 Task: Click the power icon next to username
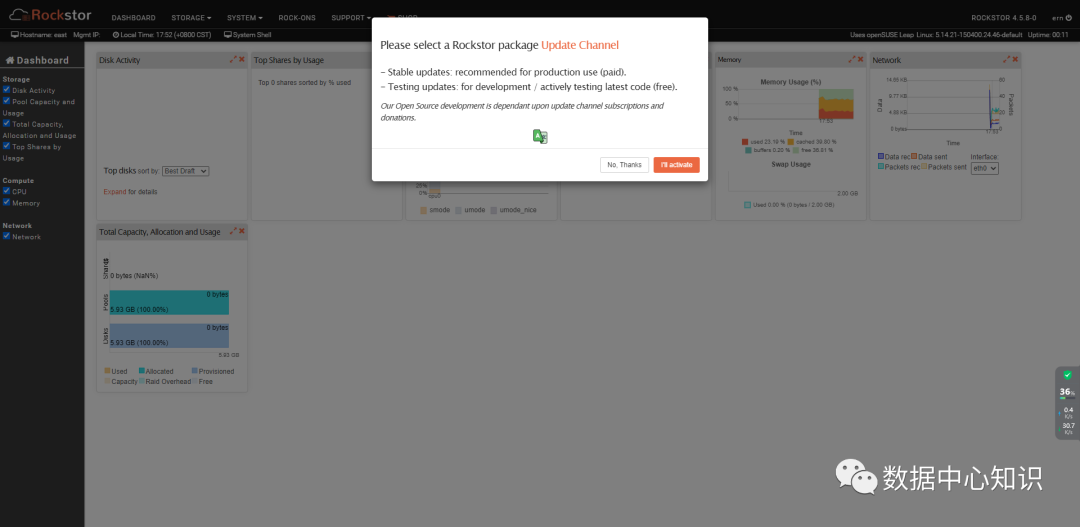coord(1068,18)
